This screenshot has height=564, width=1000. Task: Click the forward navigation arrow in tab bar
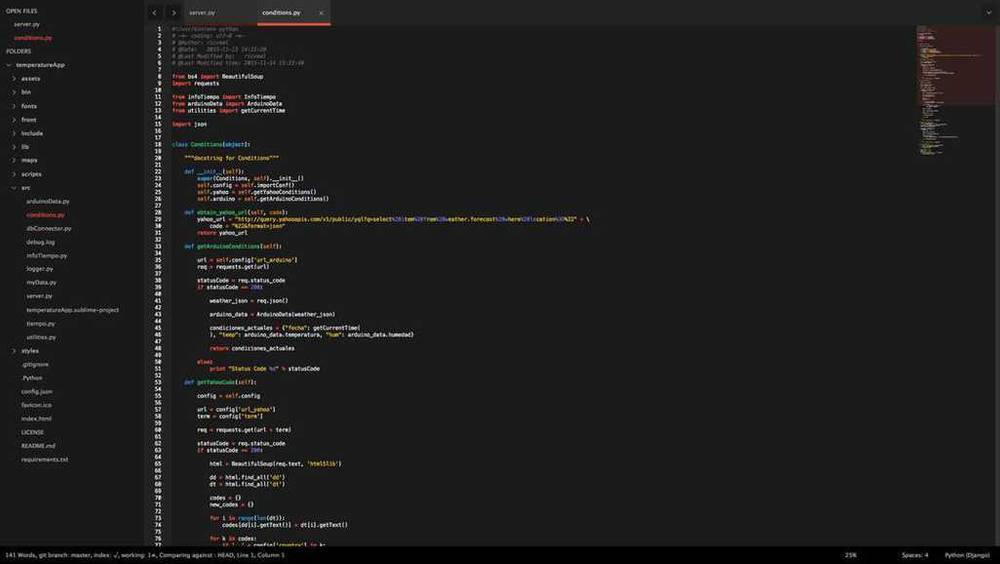click(x=173, y=13)
